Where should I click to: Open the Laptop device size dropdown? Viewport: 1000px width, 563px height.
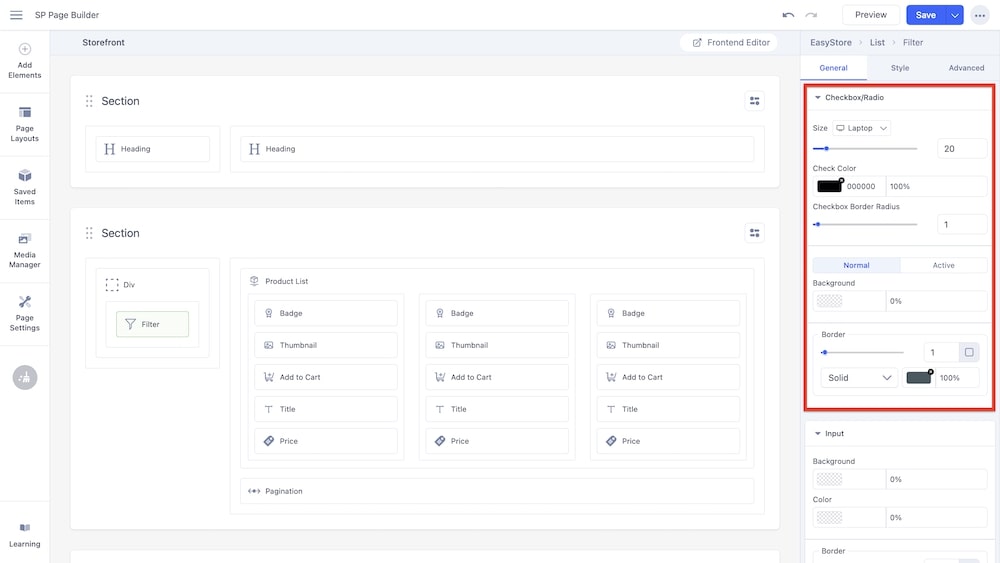point(861,128)
